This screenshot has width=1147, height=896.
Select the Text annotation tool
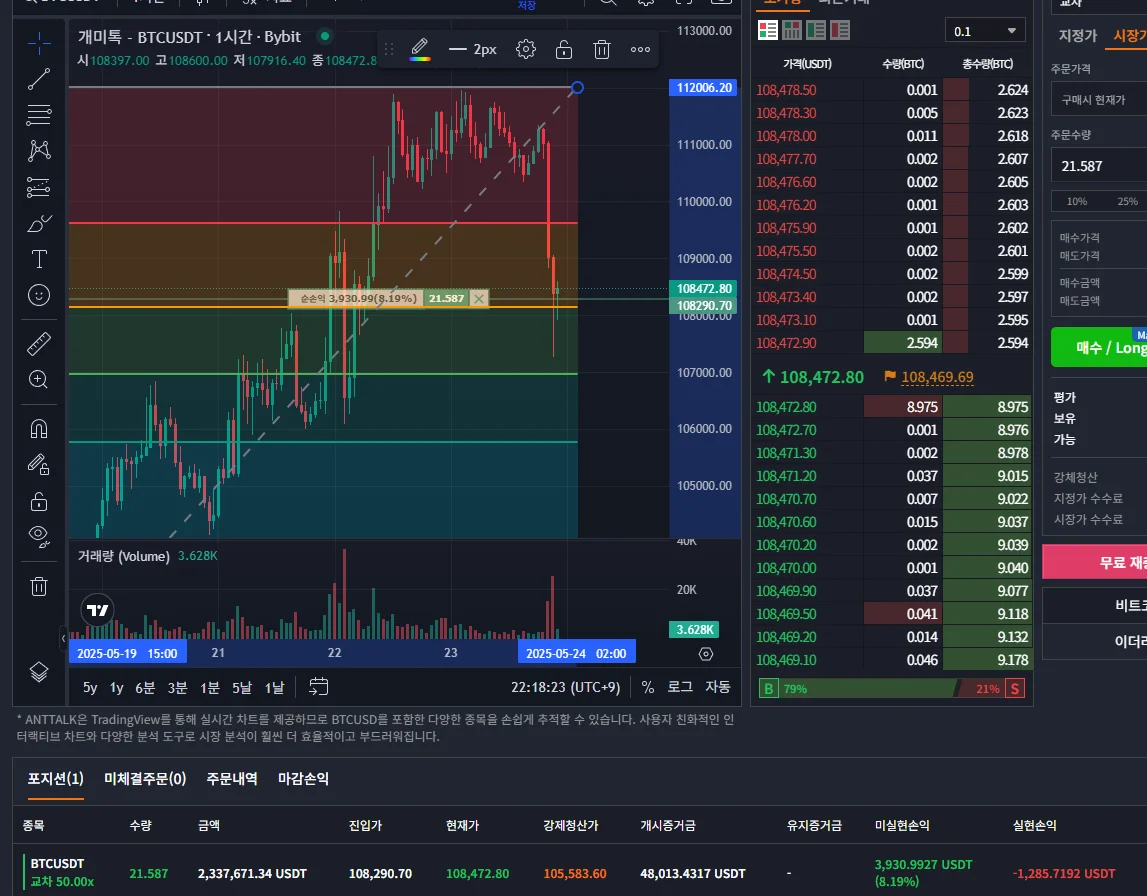click(x=39, y=259)
